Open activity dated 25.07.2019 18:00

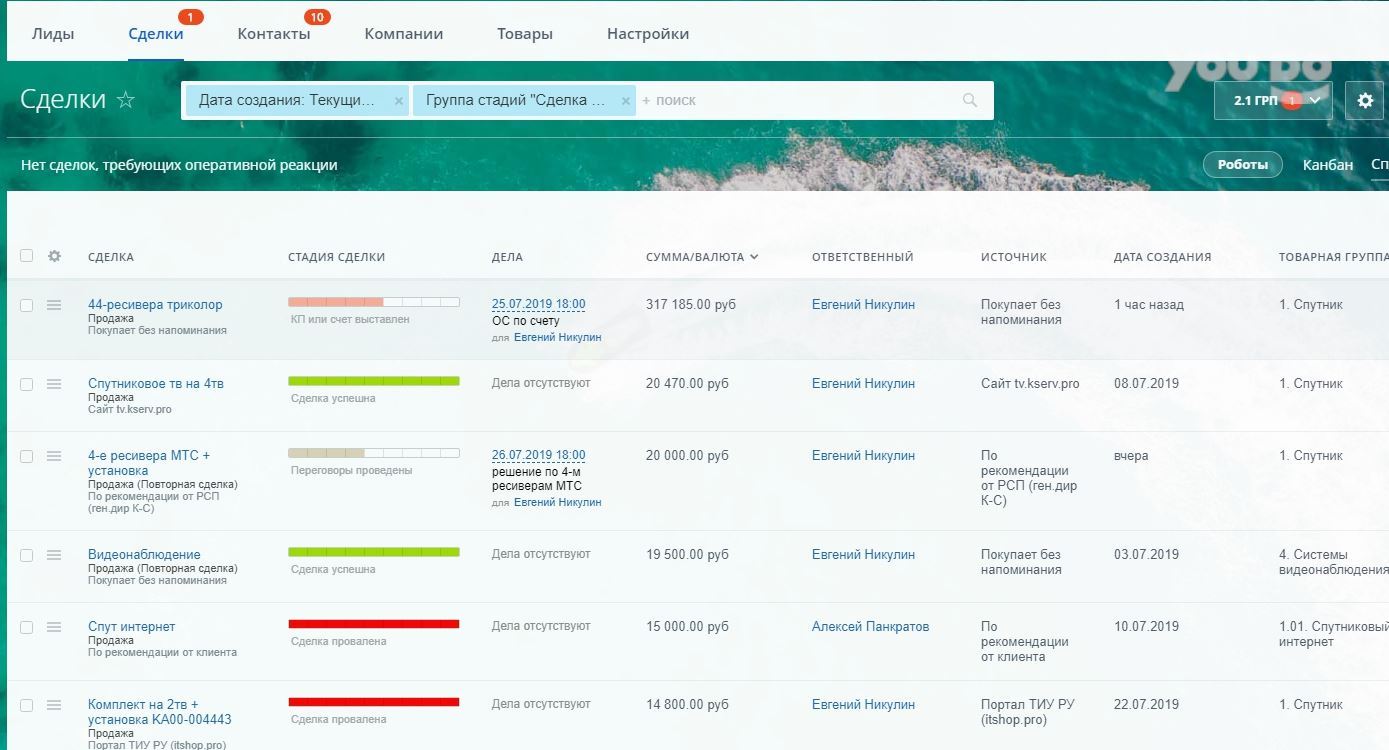(x=539, y=305)
